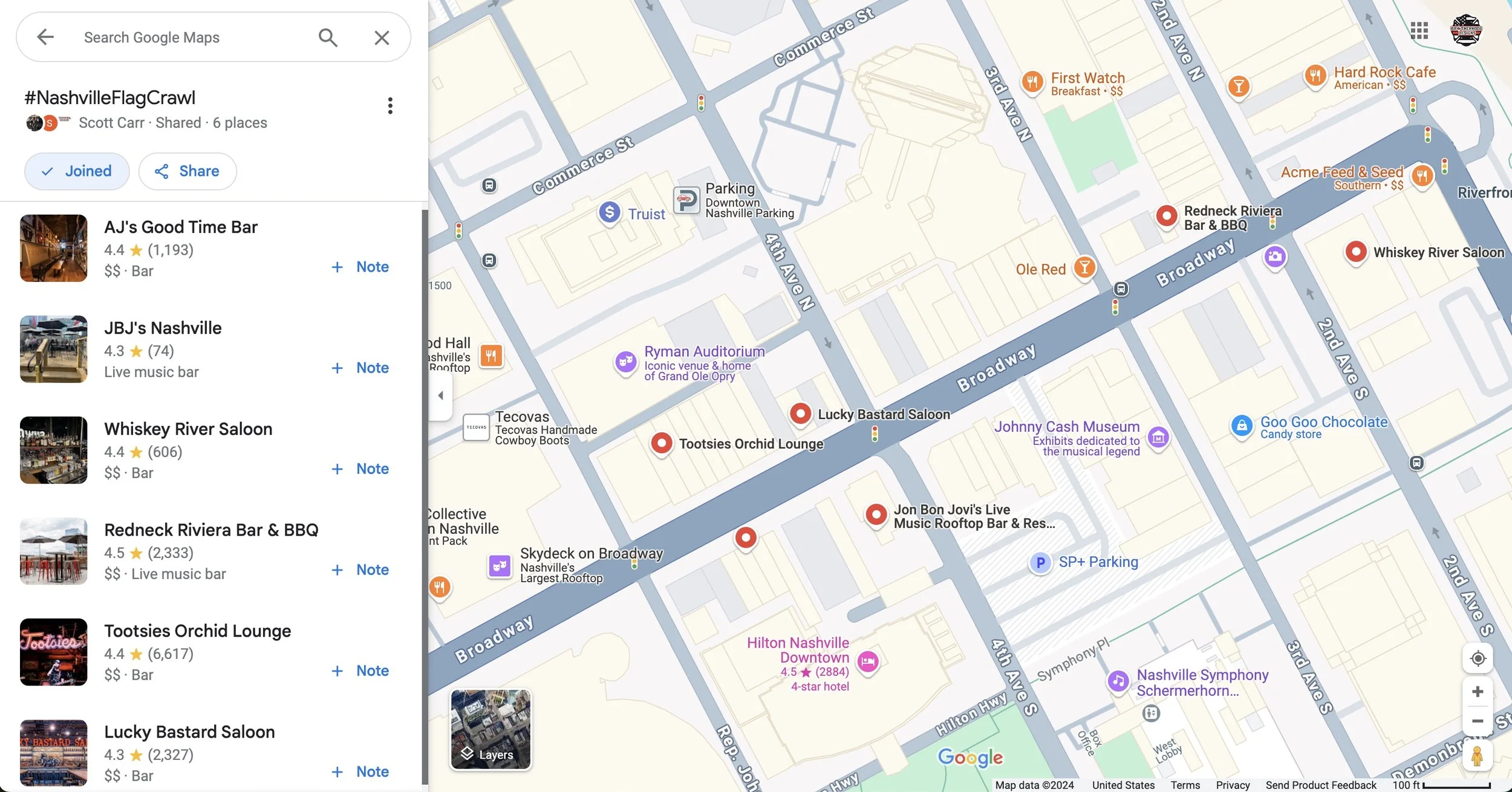This screenshot has width=1512, height=792.
Task: Add a Note to AJ's Good Time Bar
Action: coord(360,267)
